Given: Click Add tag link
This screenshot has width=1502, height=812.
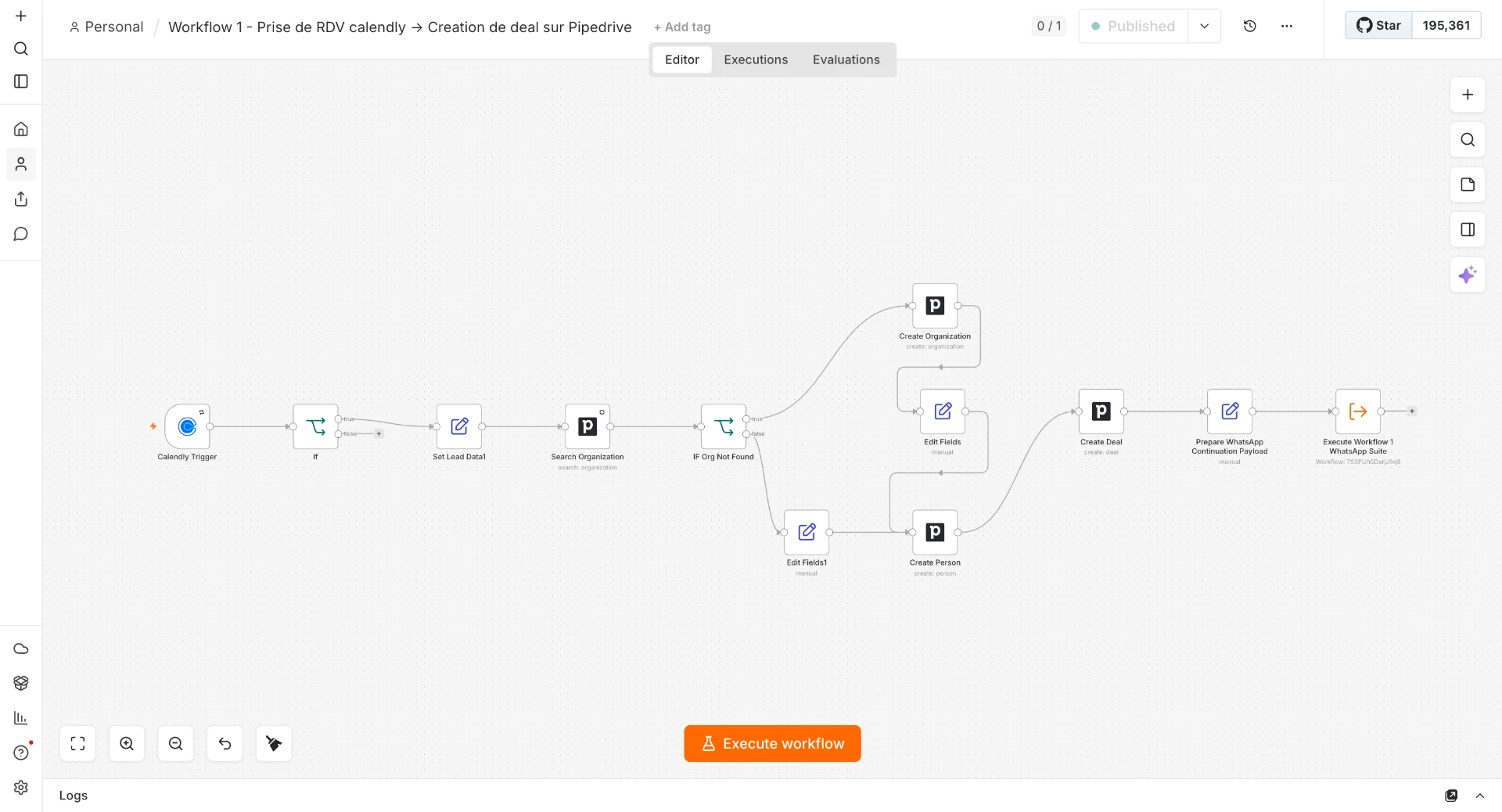Looking at the screenshot, I should pyautogui.click(x=682, y=27).
